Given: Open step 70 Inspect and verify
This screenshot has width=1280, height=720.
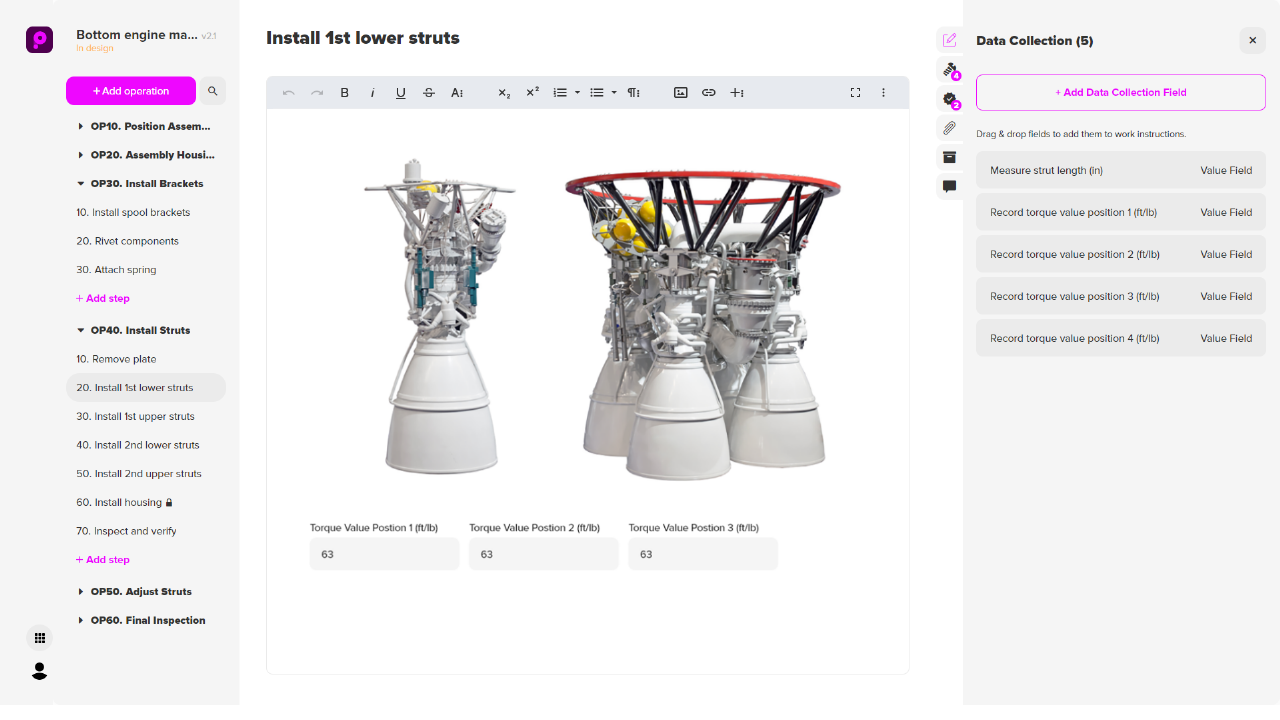Looking at the screenshot, I should tap(129, 531).
